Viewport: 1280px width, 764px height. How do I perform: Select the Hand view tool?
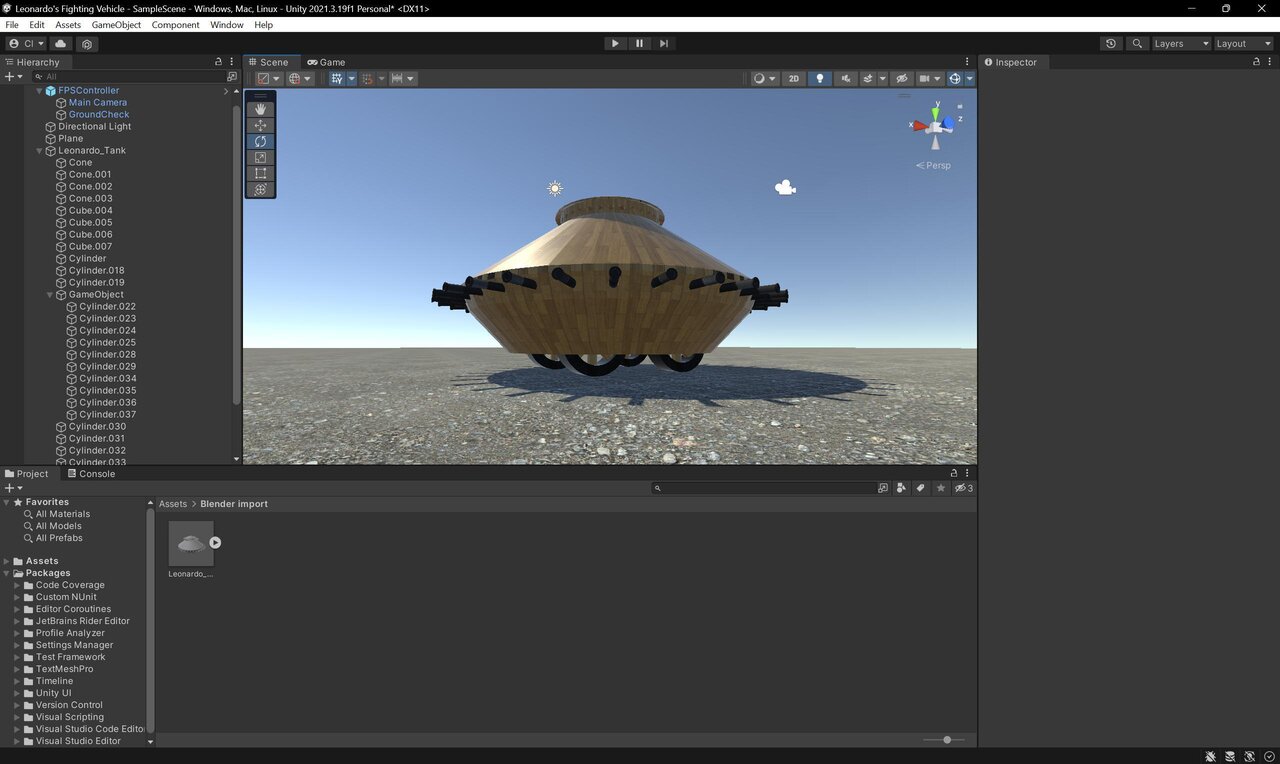click(260, 109)
